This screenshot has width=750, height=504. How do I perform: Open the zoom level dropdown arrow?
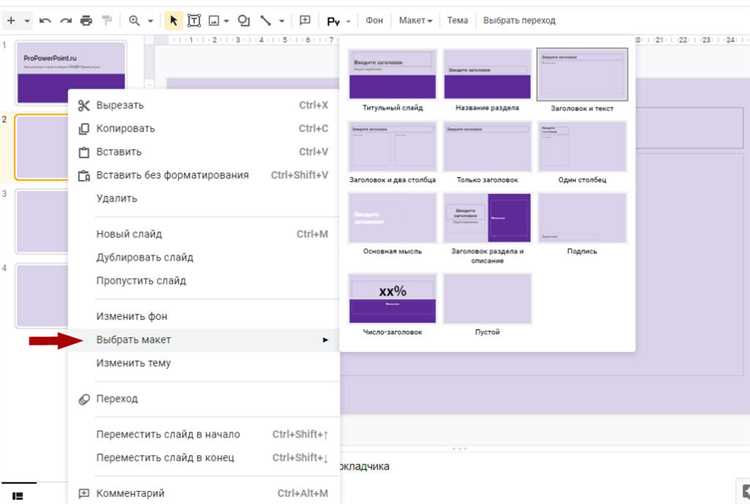coord(150,21)
